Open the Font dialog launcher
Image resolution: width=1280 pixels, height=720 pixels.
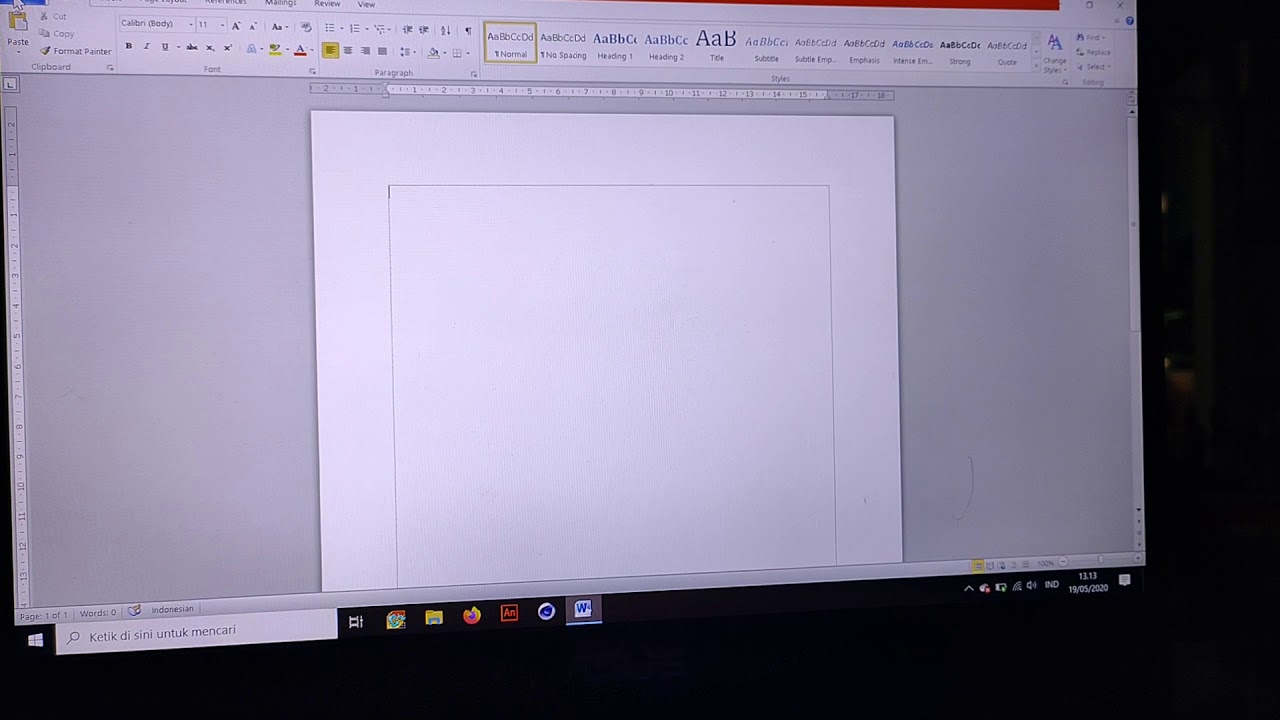coord(312,71)
